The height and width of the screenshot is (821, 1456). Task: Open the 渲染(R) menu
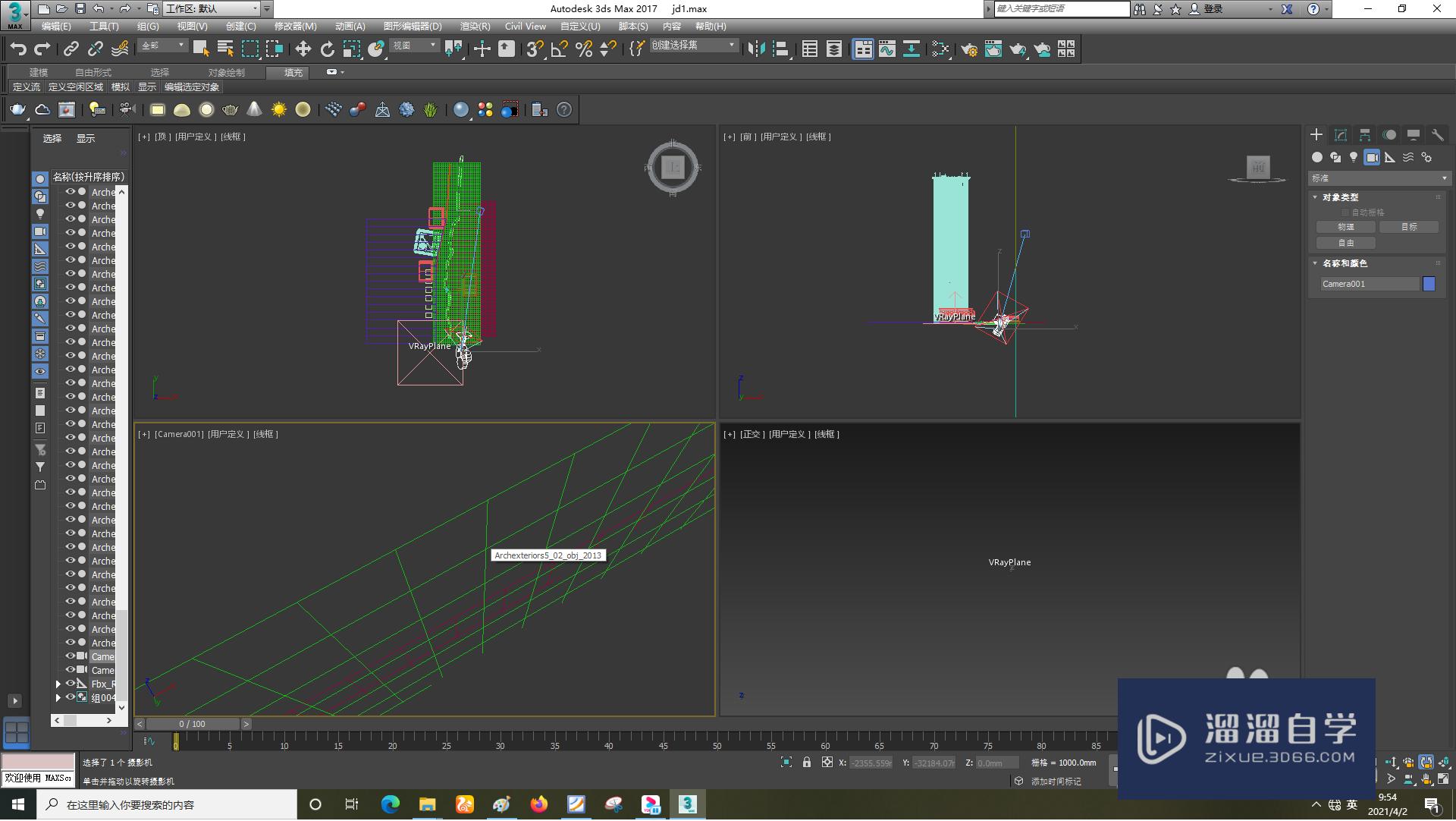(x=475, y=26)
